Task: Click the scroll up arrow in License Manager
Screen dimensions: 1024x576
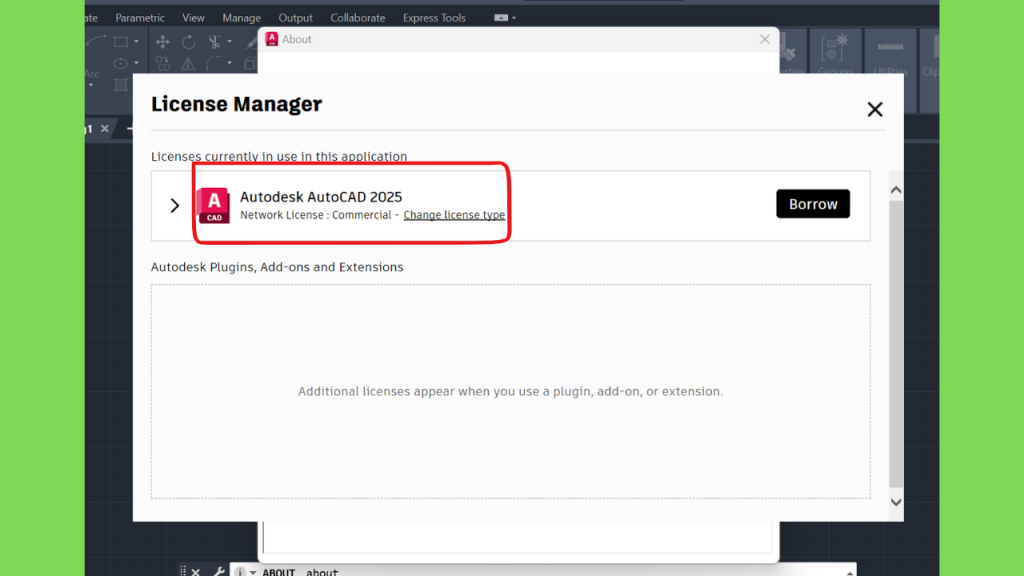Action: coord(896,190)
